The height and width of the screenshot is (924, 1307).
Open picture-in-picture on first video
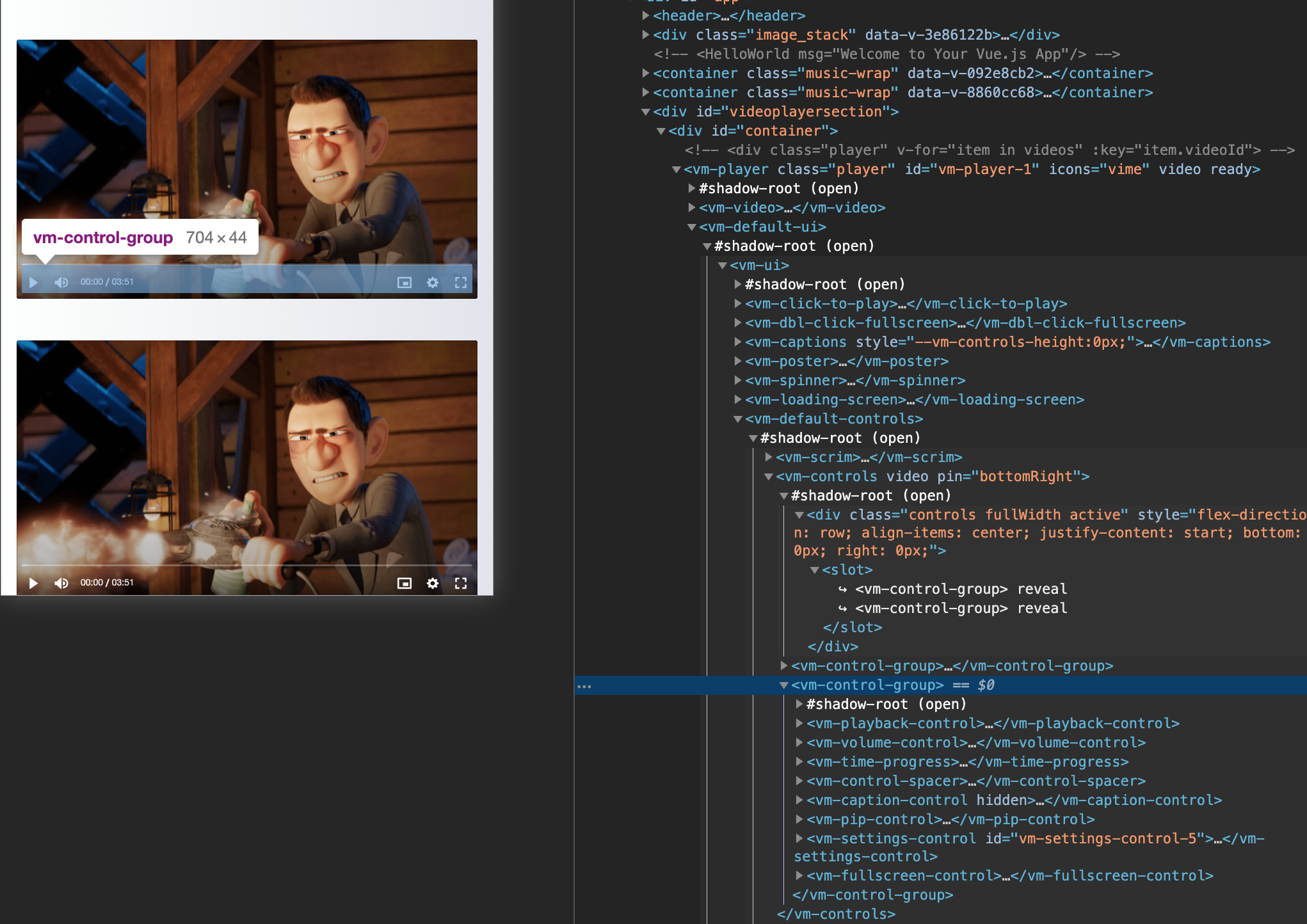[404, 282]
